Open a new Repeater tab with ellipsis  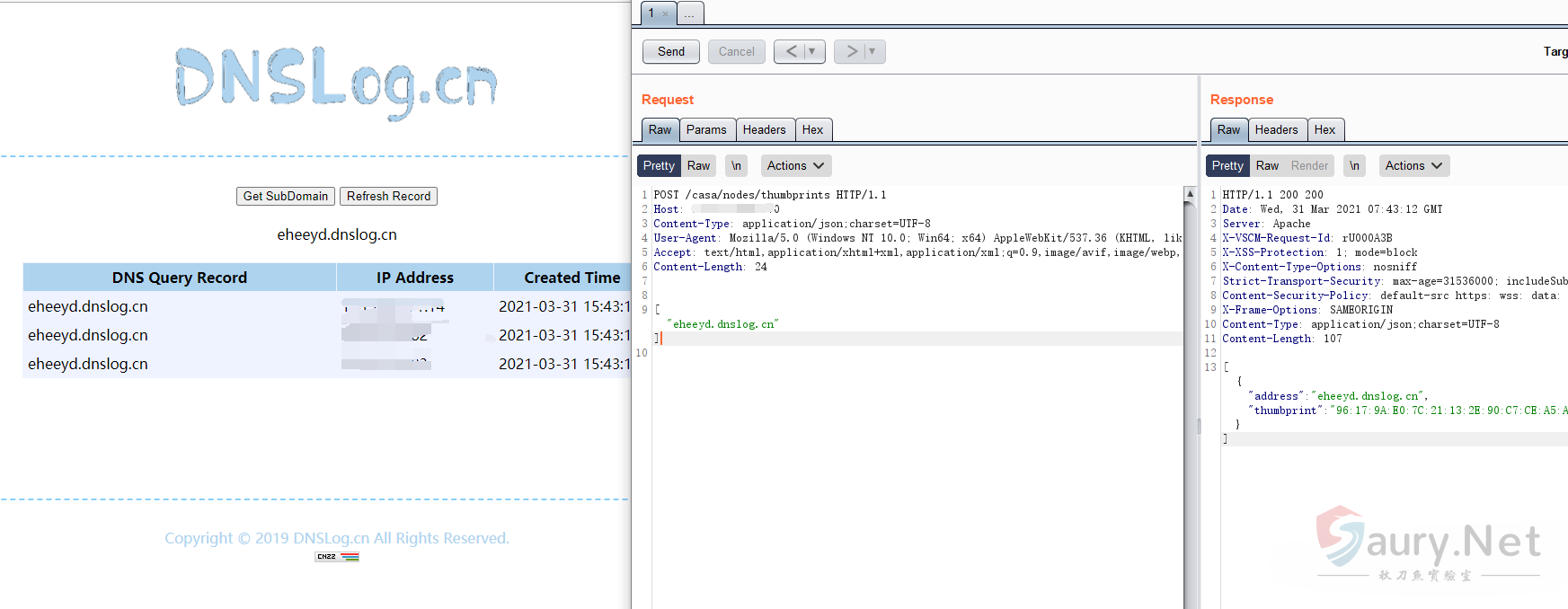pos(689,13)
